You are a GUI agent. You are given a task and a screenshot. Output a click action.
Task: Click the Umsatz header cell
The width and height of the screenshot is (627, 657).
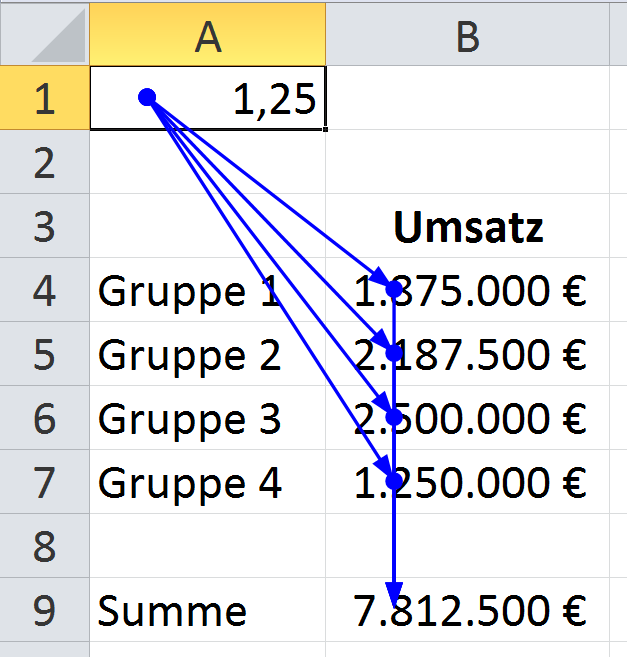[468, 226]
